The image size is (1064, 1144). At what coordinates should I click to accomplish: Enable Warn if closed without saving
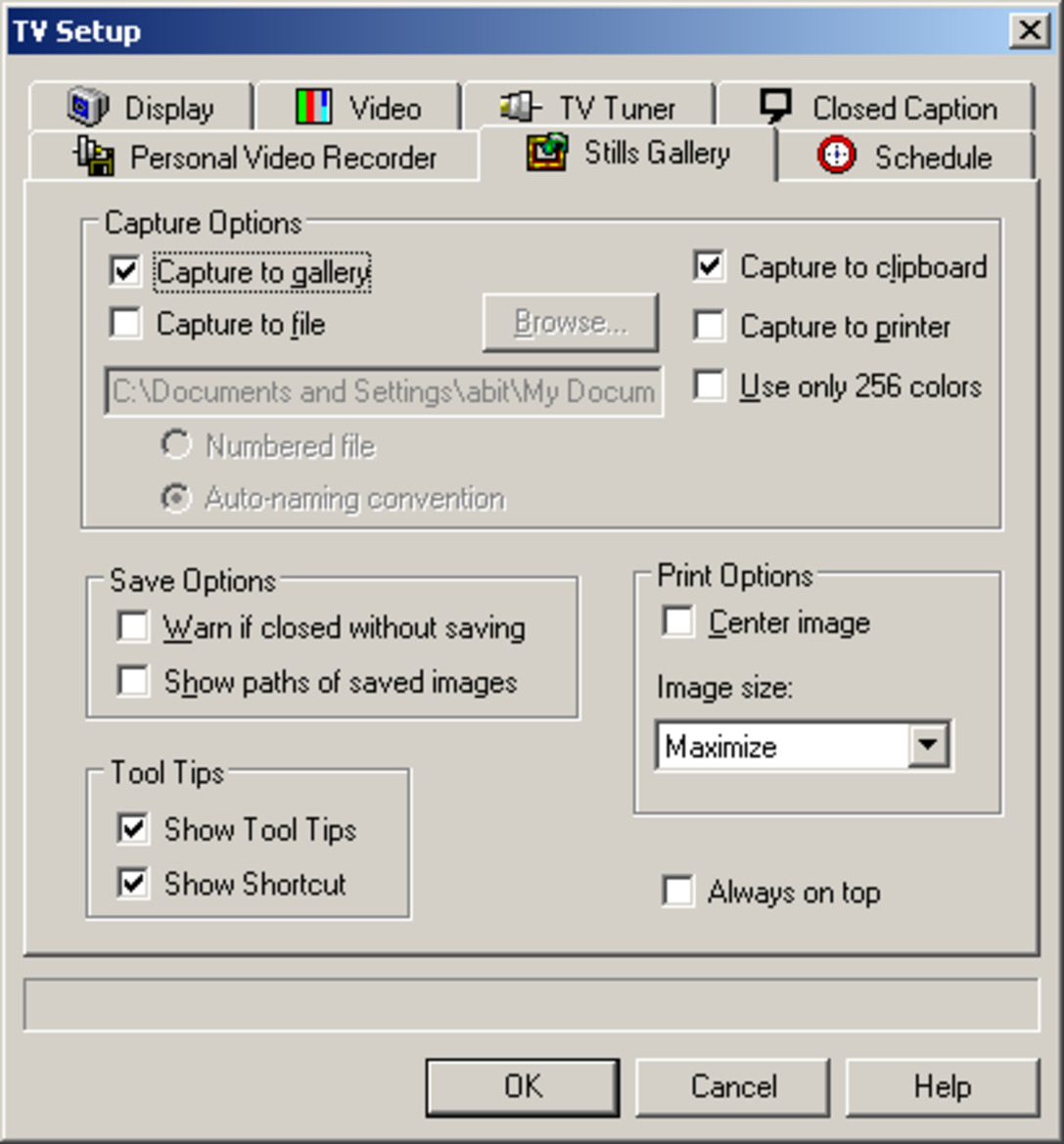click(133, 626)
